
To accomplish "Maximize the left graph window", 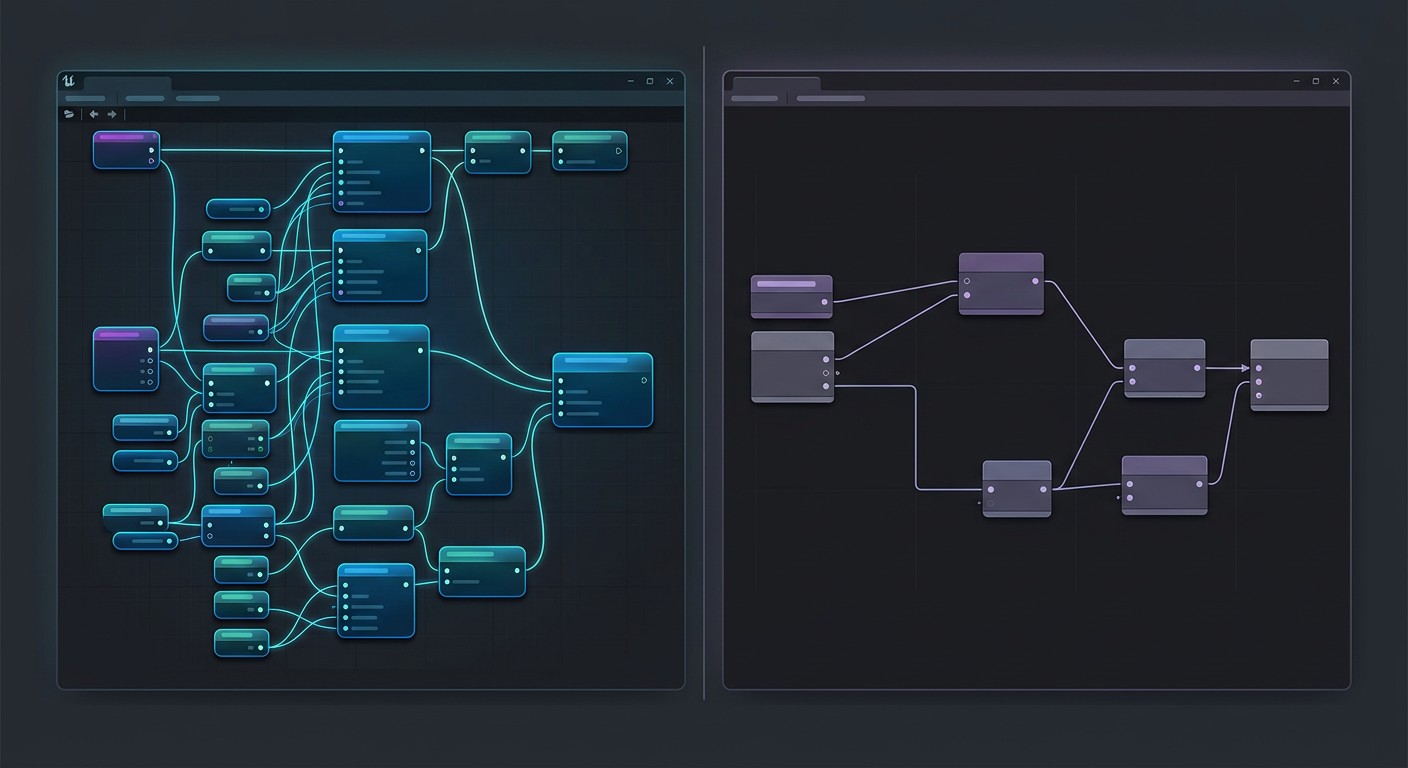I will point(650,81).
